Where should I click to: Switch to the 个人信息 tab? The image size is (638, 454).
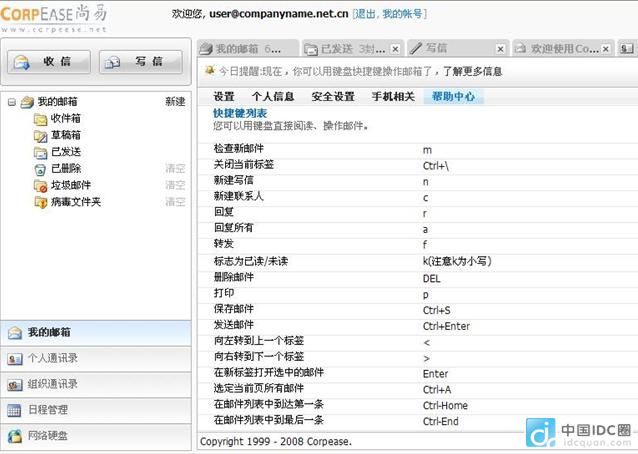tap(272, 97)
